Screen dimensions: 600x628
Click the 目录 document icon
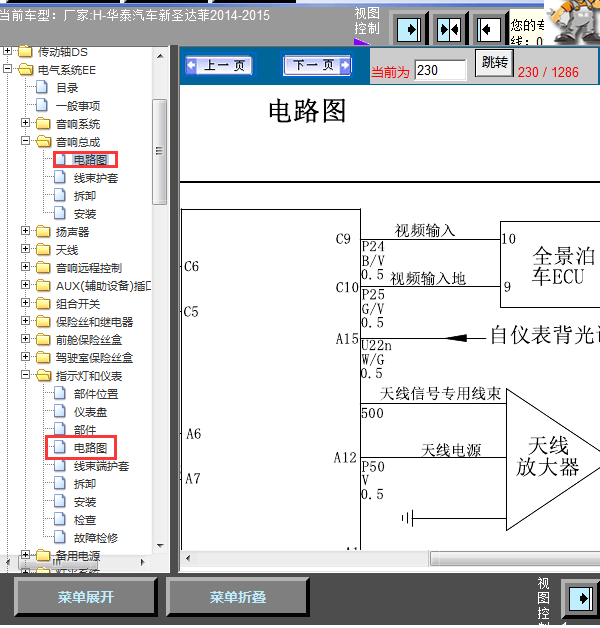(42, 87)
